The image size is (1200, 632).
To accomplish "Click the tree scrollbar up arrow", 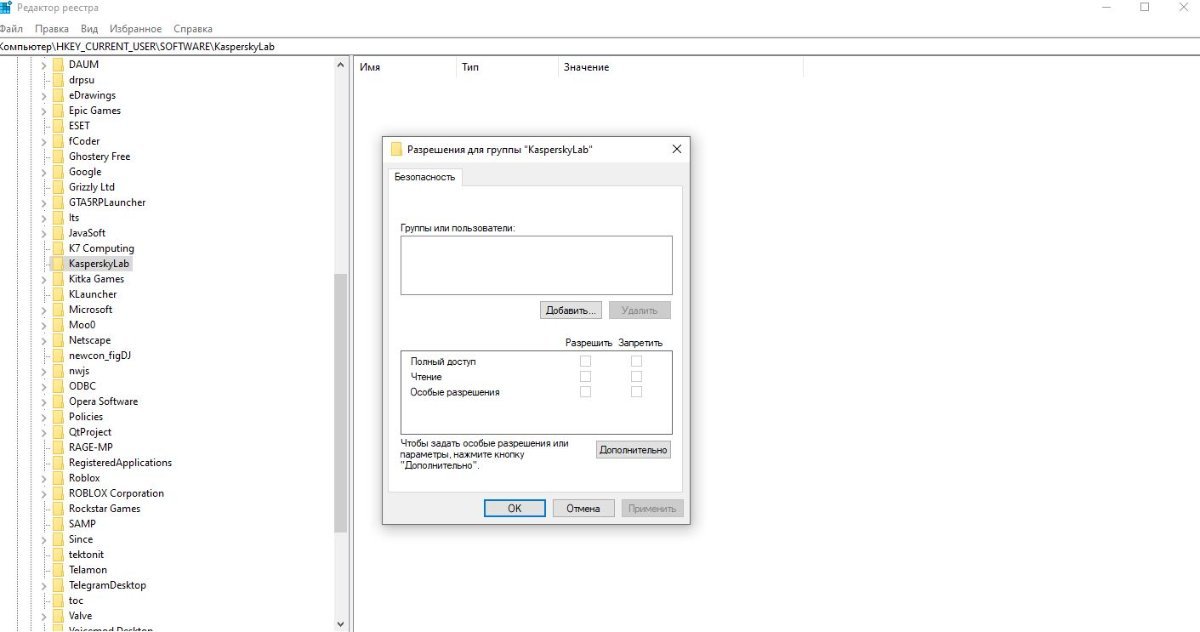I will (340, 65).
